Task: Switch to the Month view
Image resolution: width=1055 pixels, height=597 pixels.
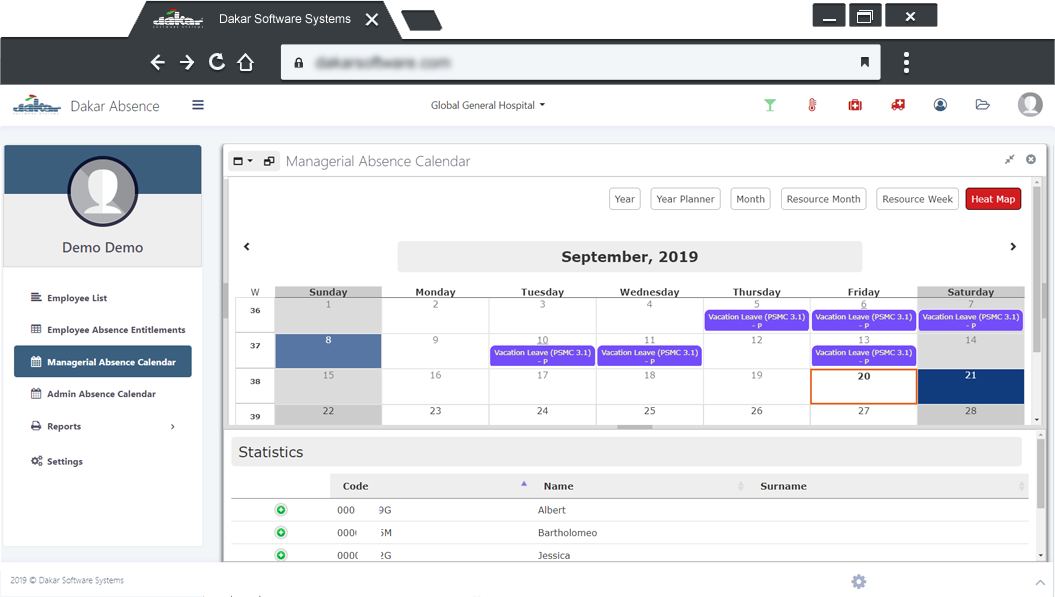Action: point(750,199)
